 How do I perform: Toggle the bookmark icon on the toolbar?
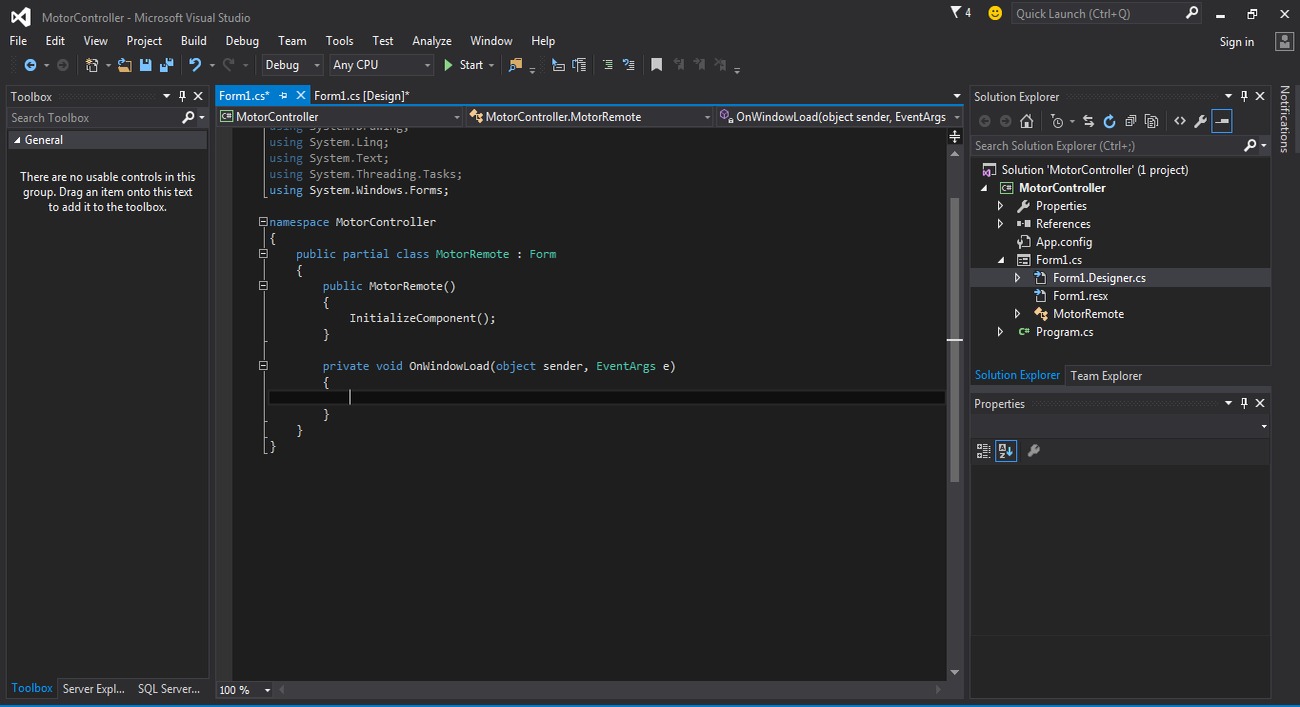point(656,64)
